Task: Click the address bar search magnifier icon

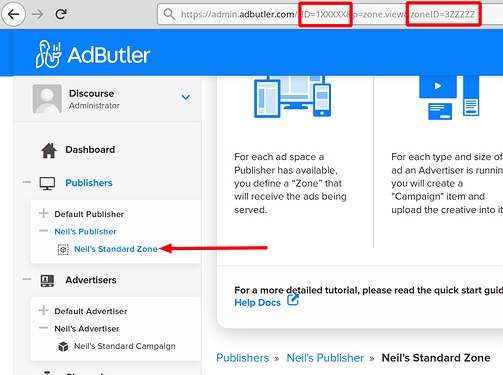Action: point(169,14)
